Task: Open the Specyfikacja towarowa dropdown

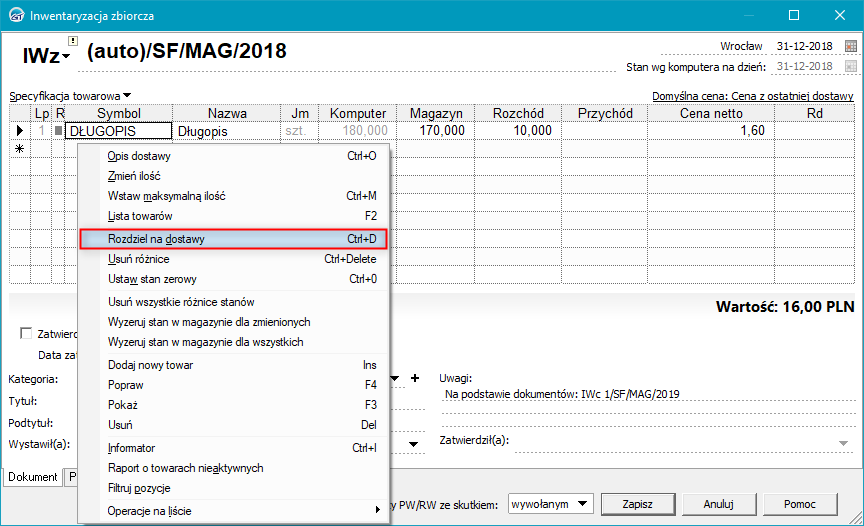Action: click(127, 96)
